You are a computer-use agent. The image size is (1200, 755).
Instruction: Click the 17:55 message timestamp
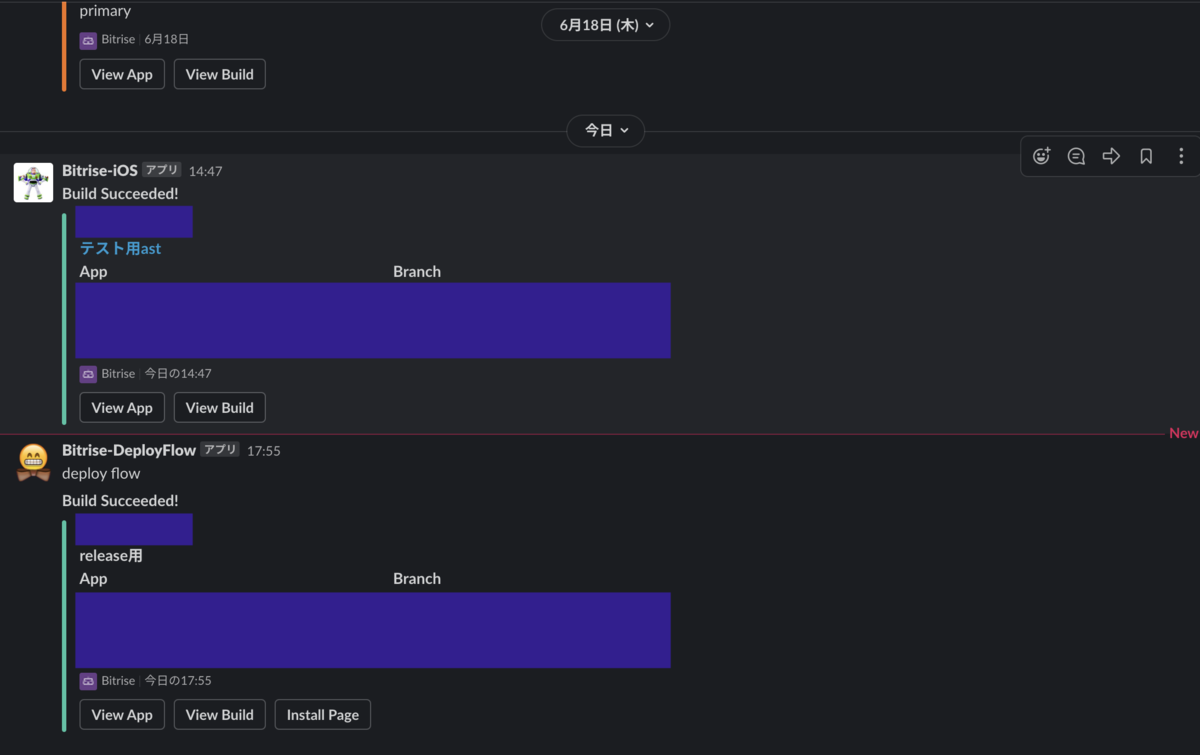tap(264, 451)
